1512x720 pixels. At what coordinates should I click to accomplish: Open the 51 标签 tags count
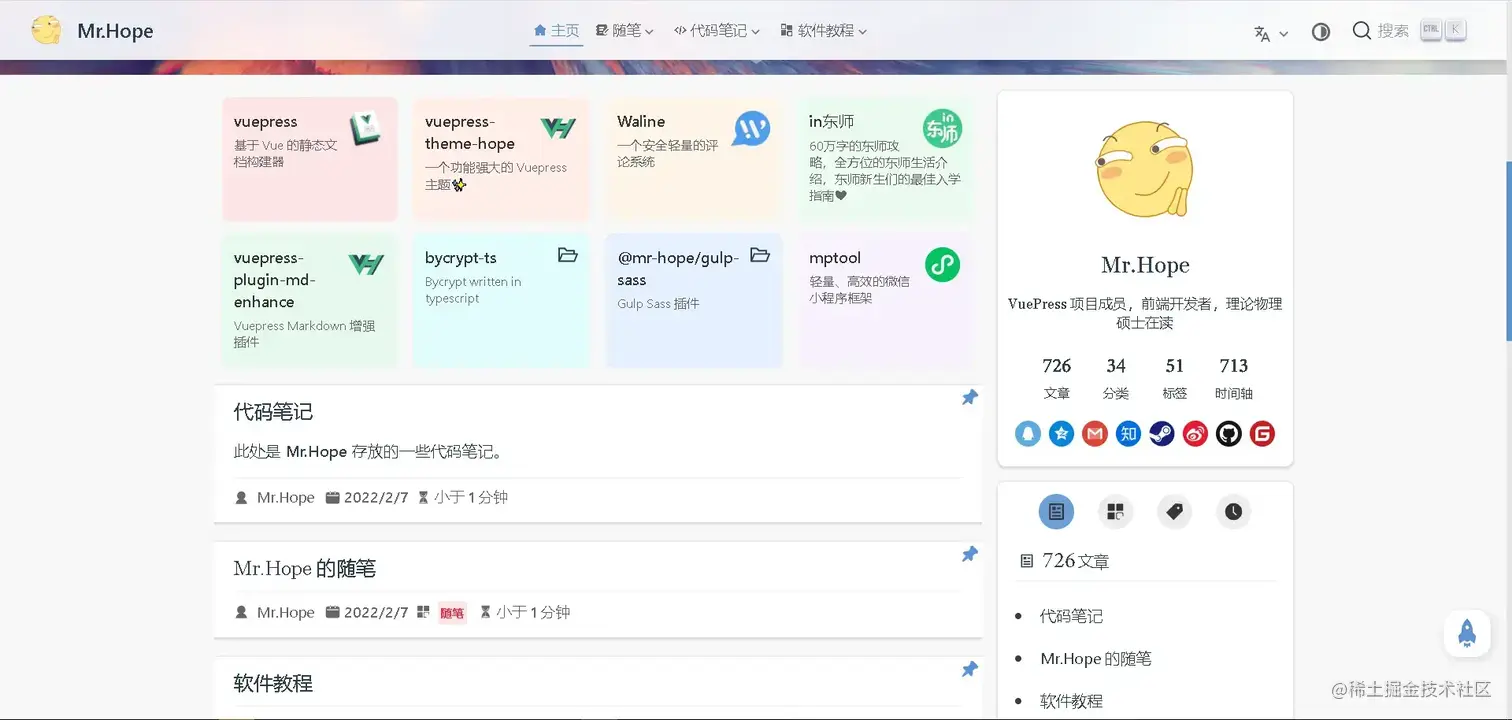(x=1175, y=378)
